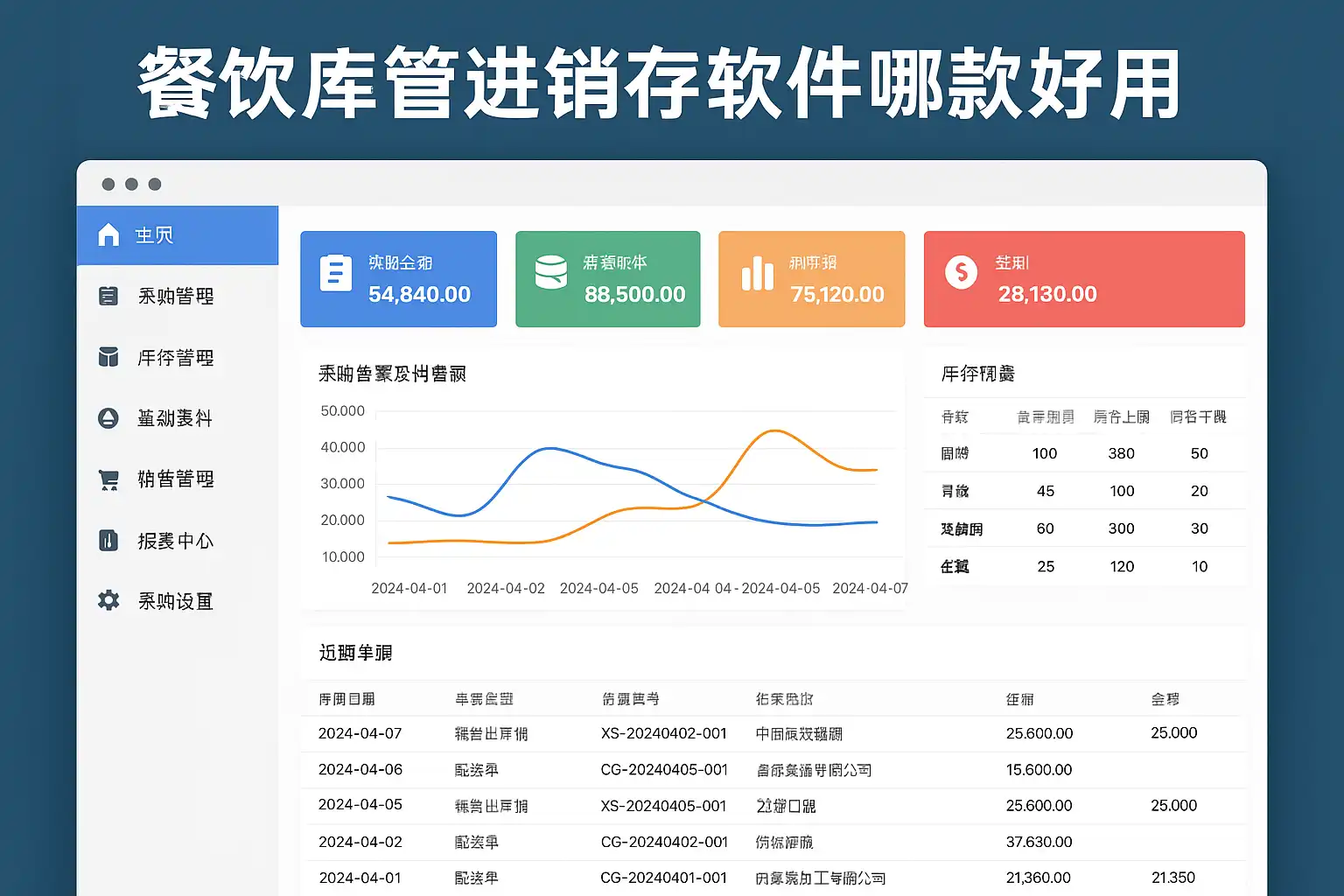The image size is (1344, 896).
Task: Open the shopping cart icon for 销售管理
Action: [108, 479]
